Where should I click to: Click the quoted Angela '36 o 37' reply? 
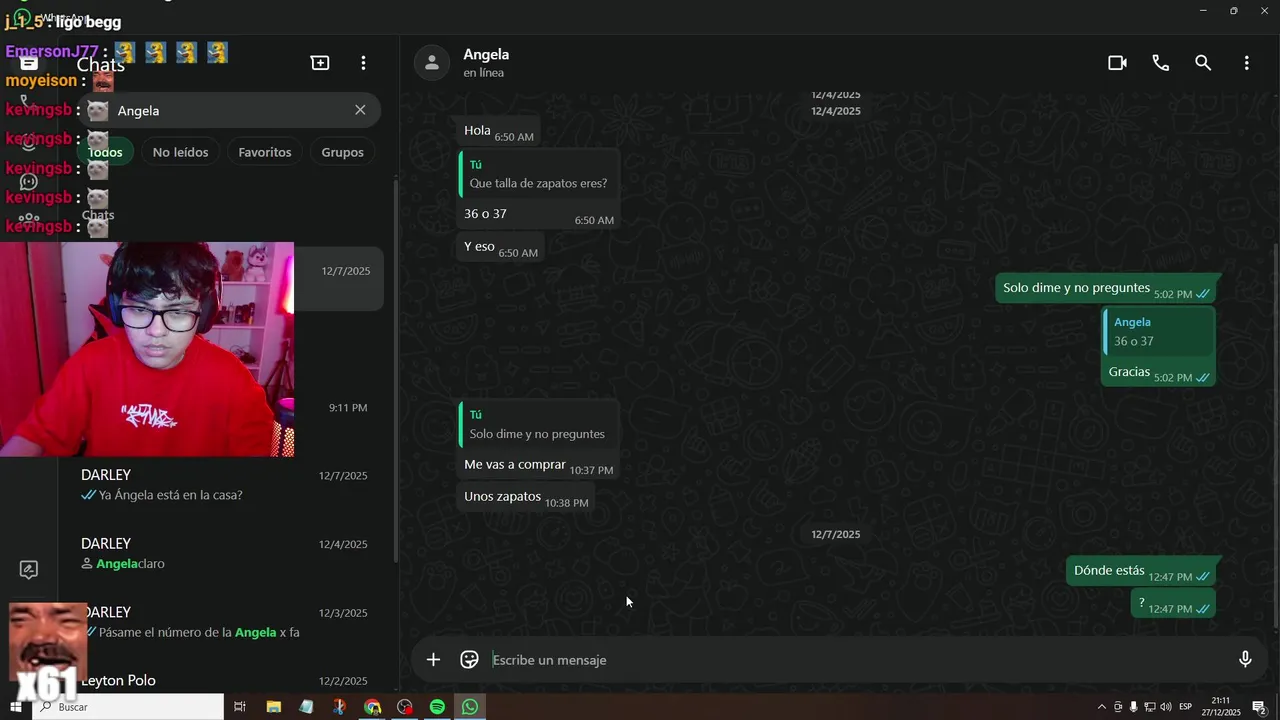(x=1159, y=332)
